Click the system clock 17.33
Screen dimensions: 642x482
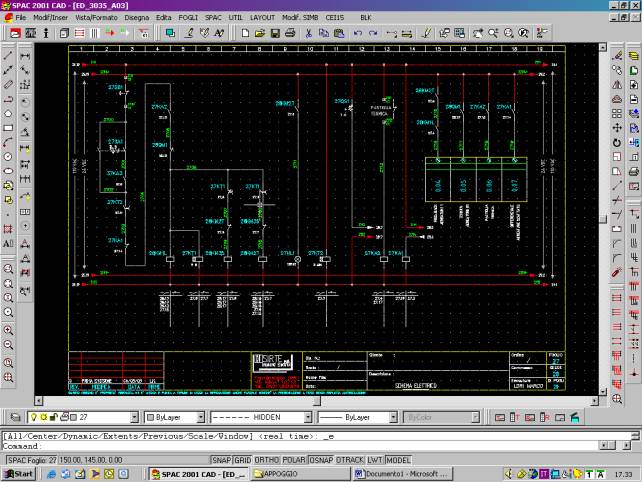[x=623, y=474]
